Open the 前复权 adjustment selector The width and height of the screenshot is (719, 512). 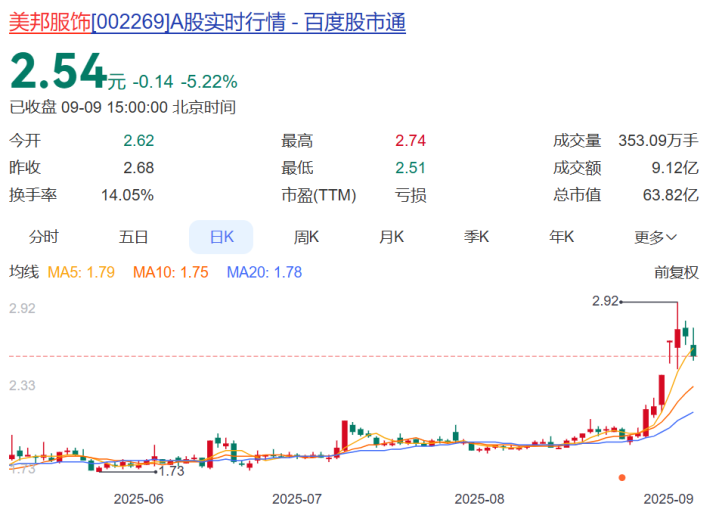tap(676, 272)
